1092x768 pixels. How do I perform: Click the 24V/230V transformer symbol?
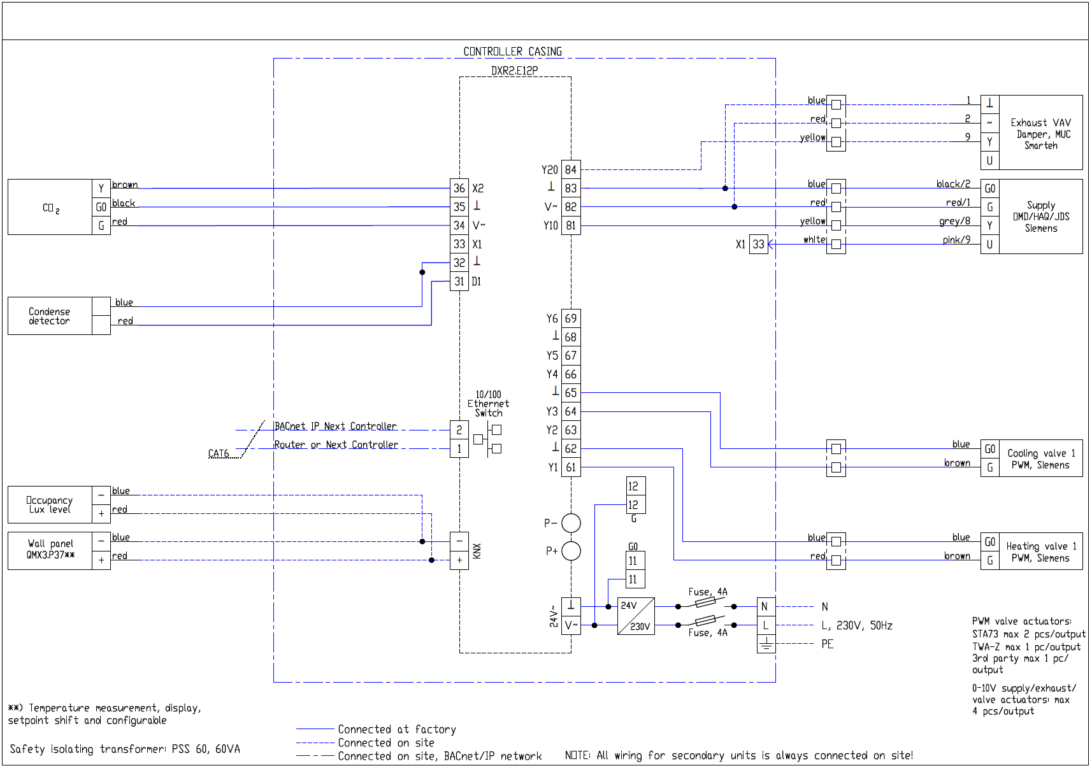635,615
